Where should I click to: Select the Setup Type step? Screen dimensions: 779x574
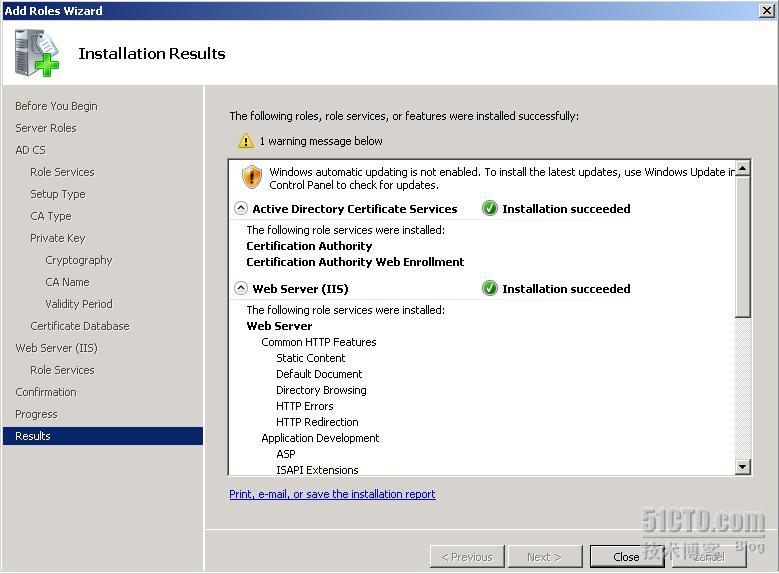click(x=58, y=194)
